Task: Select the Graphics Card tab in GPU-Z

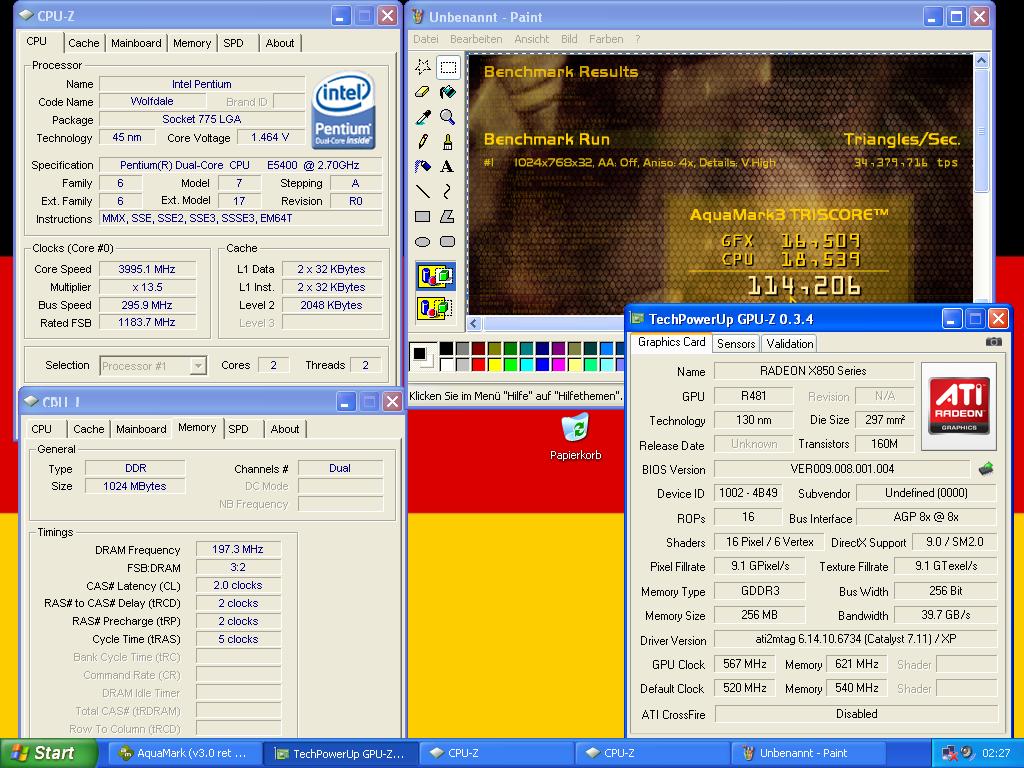Action: (x=671, y=342)
